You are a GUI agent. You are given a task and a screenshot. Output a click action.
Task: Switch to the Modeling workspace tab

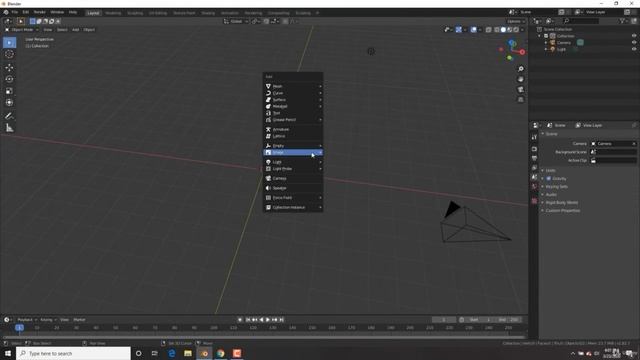pyautogui.click(x=113, y=13)
